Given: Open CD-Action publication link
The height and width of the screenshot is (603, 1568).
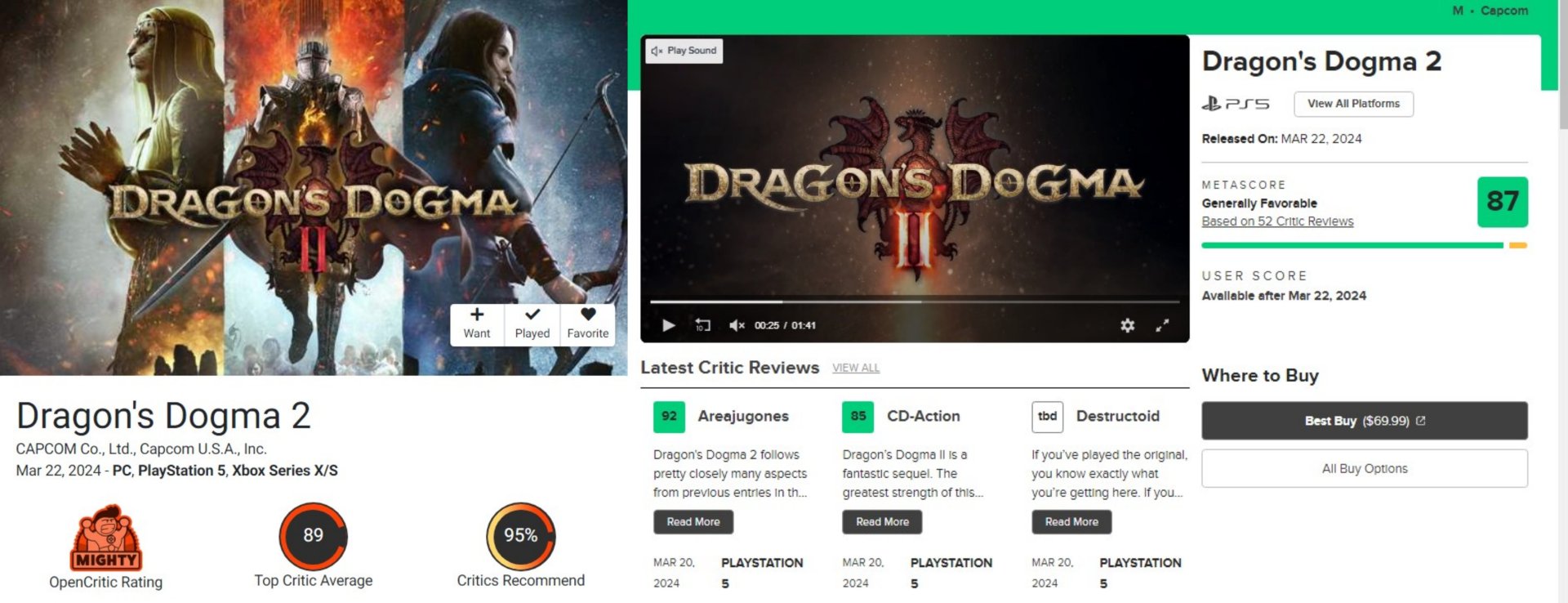Looking at the screenshot, I should tap(923, 416).
